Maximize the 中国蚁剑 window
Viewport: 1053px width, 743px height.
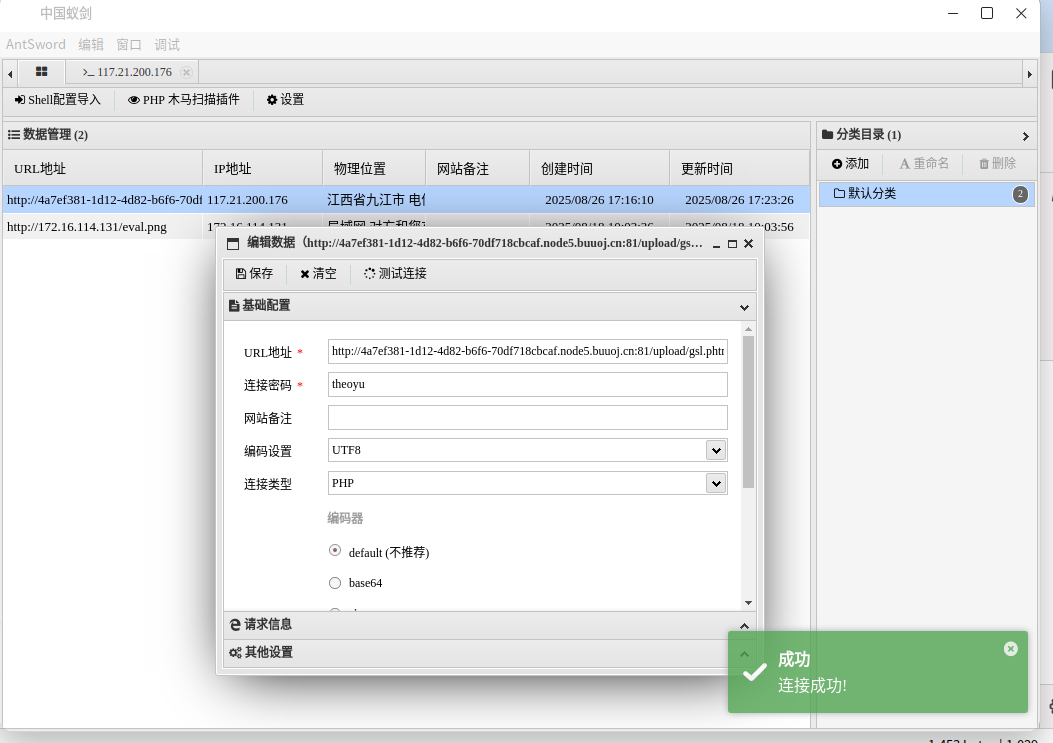coord(987,13)
